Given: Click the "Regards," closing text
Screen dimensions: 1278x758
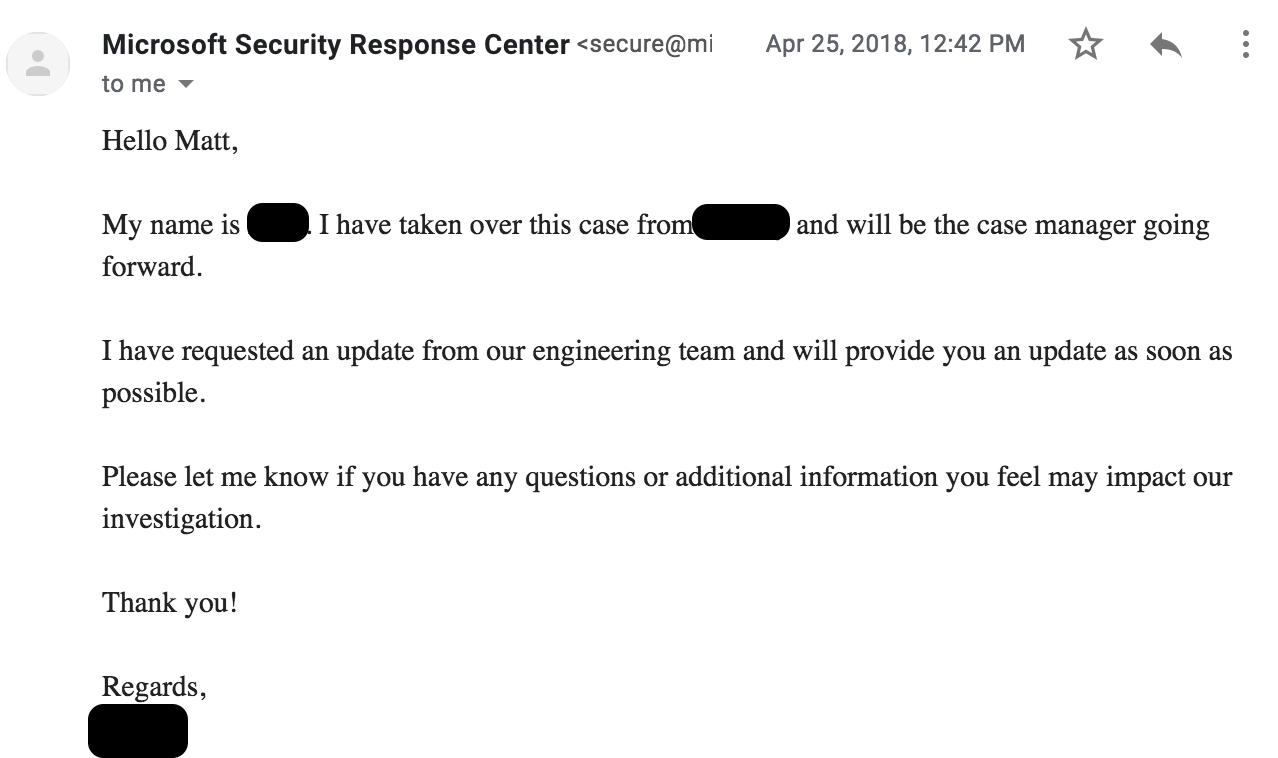Looking at the screenshot, I should click(154, 687).
